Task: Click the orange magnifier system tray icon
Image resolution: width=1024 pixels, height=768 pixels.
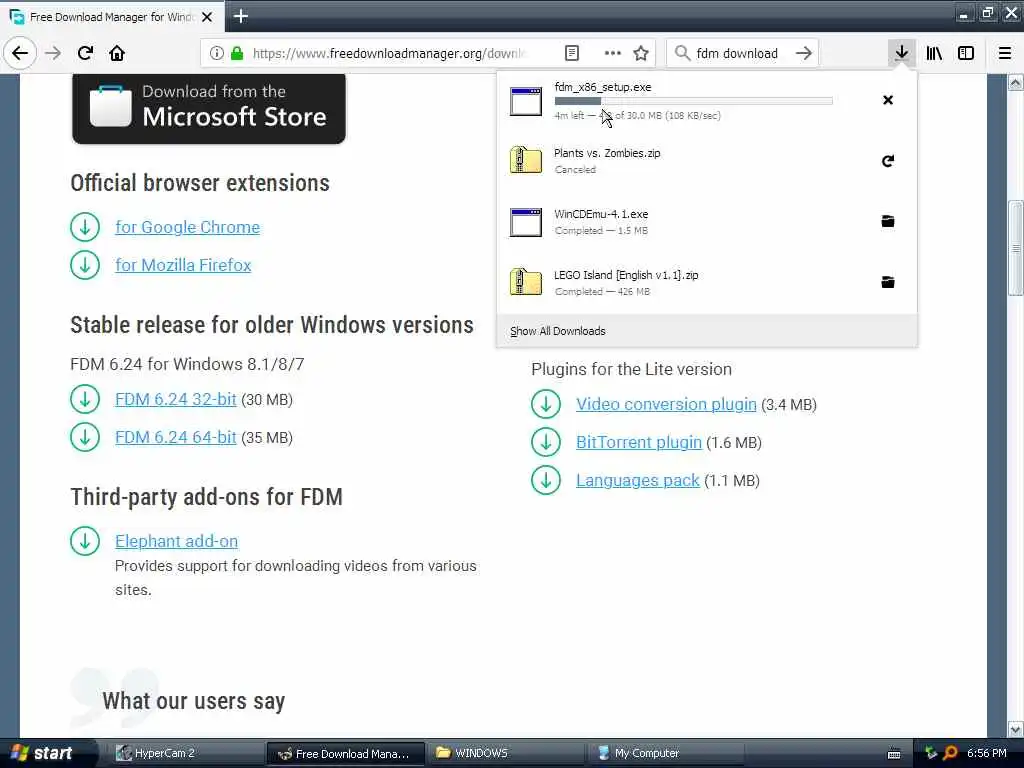Action: point(950,753)
